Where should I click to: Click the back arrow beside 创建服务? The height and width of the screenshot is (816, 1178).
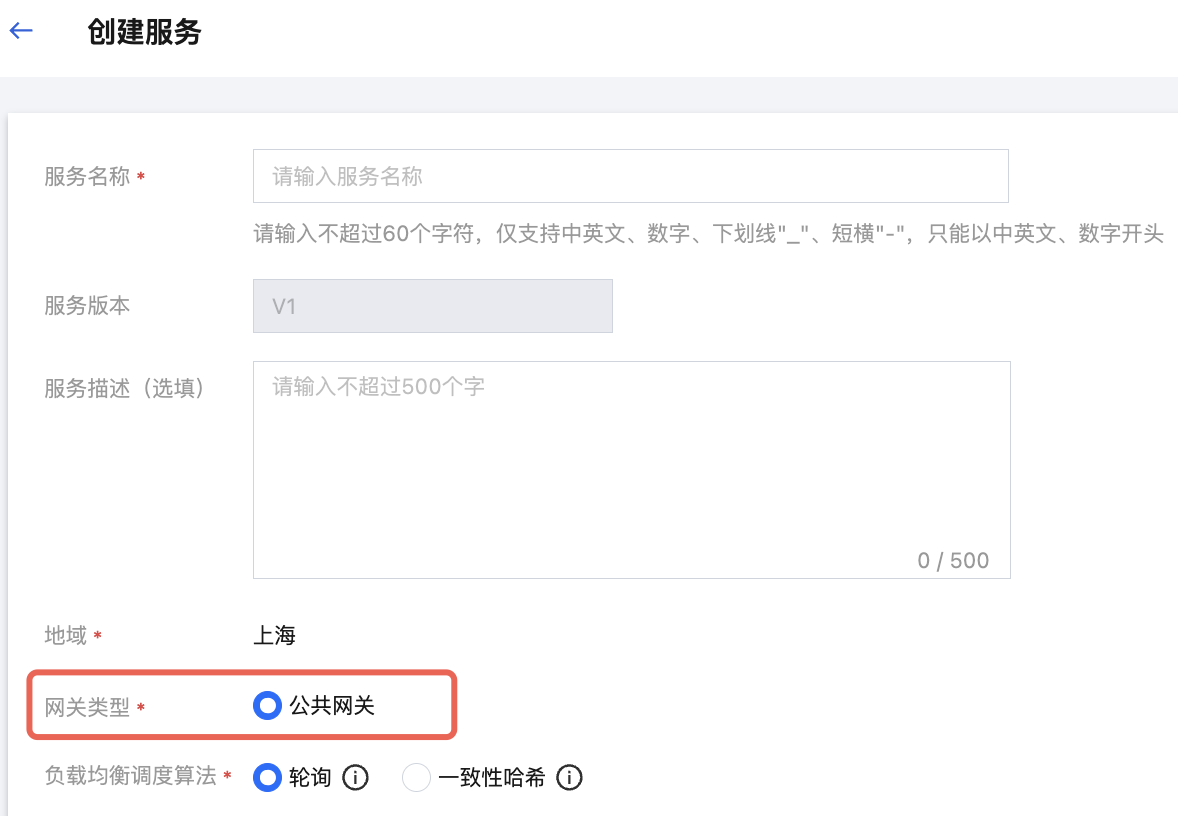coord(21,31)
